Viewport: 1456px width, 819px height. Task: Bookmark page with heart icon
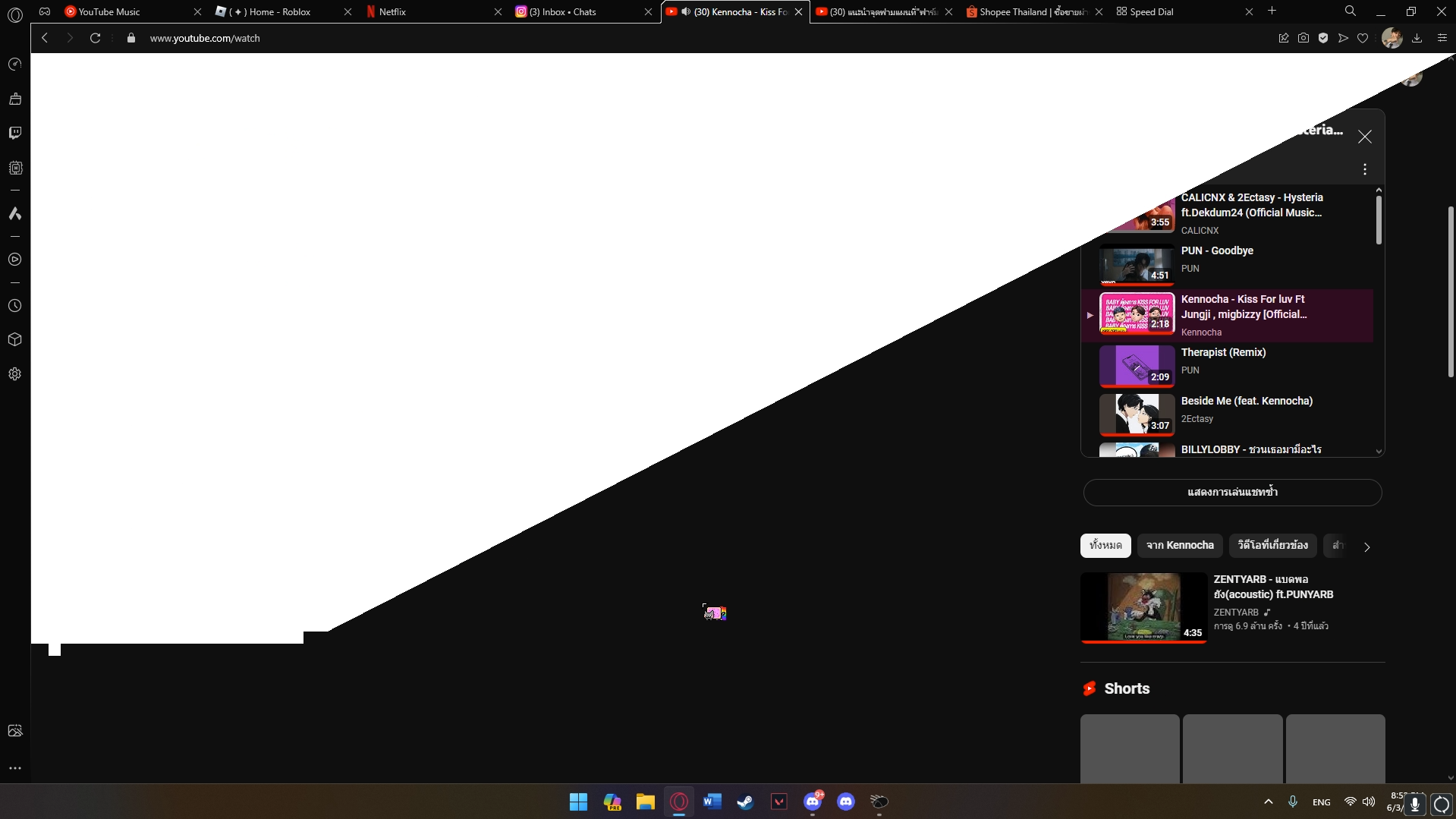(x=1363, y=38)
